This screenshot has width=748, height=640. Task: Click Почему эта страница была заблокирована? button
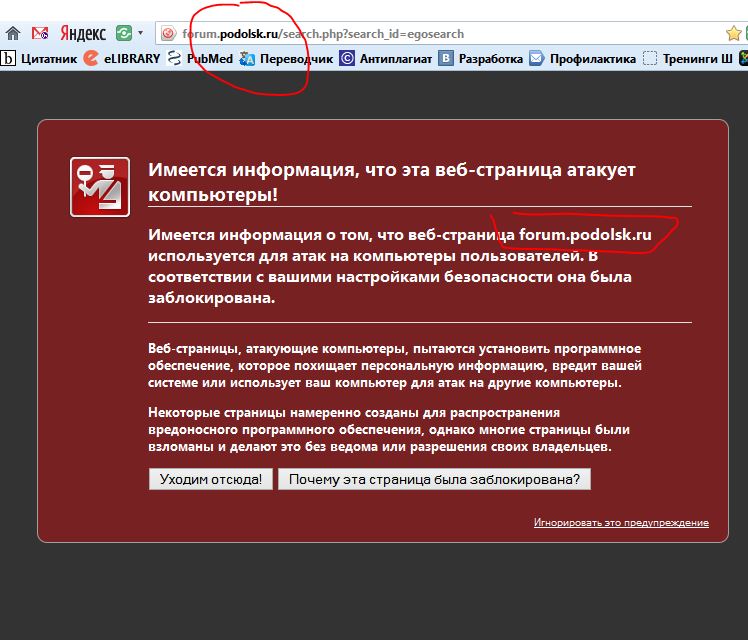[x=435, y=479]
